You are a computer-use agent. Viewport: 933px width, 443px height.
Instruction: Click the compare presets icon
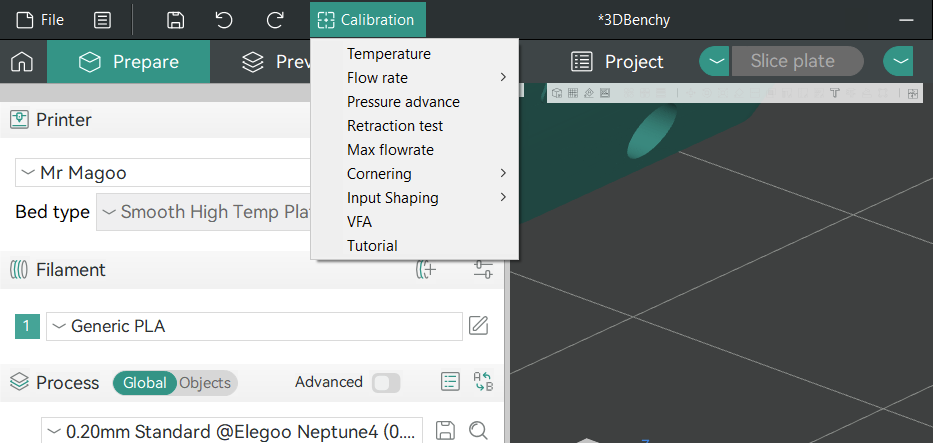click(x=483, y=382)
